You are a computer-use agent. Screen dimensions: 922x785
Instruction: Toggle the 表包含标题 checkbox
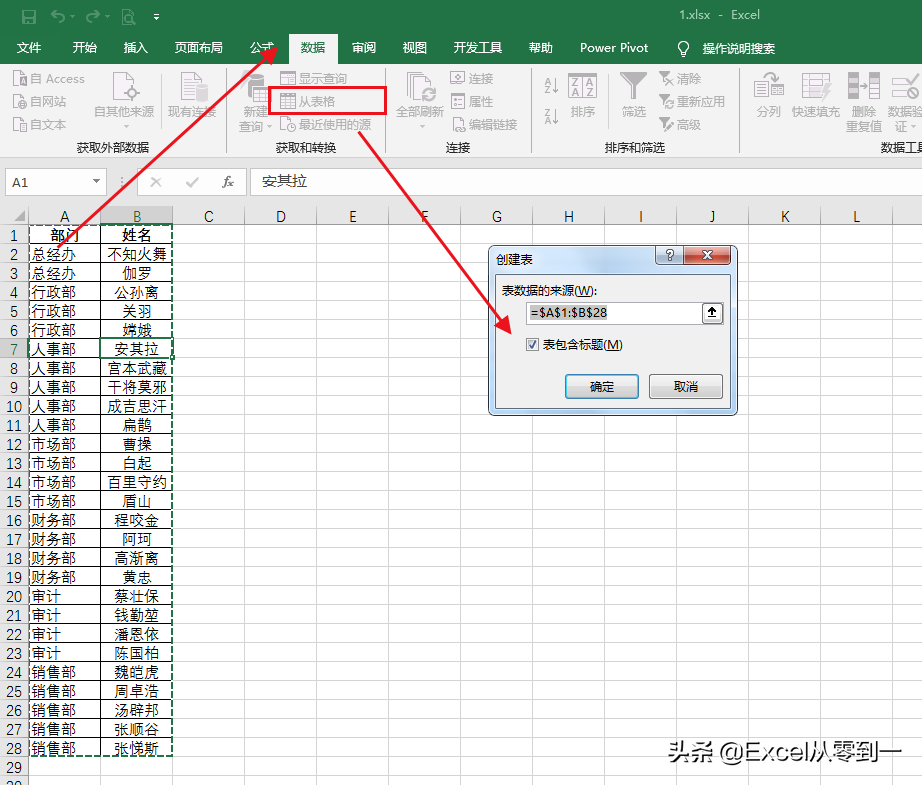click(532, 345)
